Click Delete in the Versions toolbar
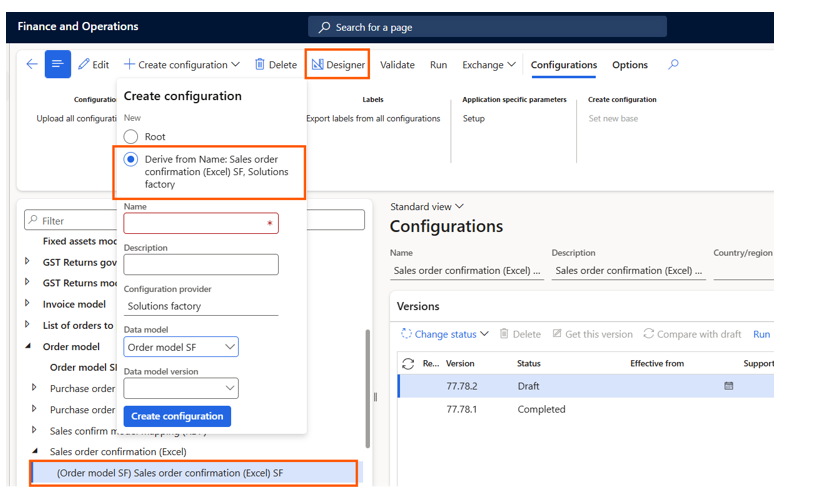 point(520,334)
